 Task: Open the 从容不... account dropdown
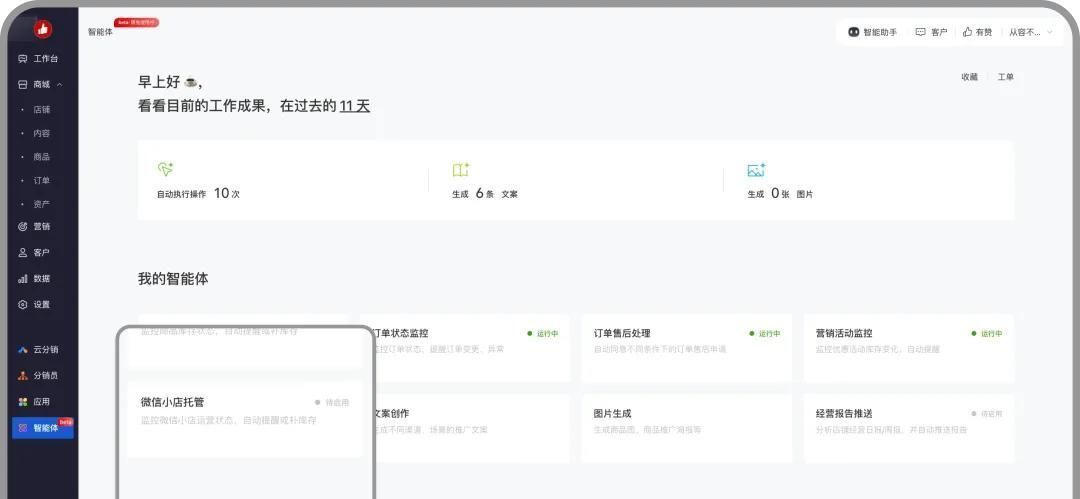1030,32
